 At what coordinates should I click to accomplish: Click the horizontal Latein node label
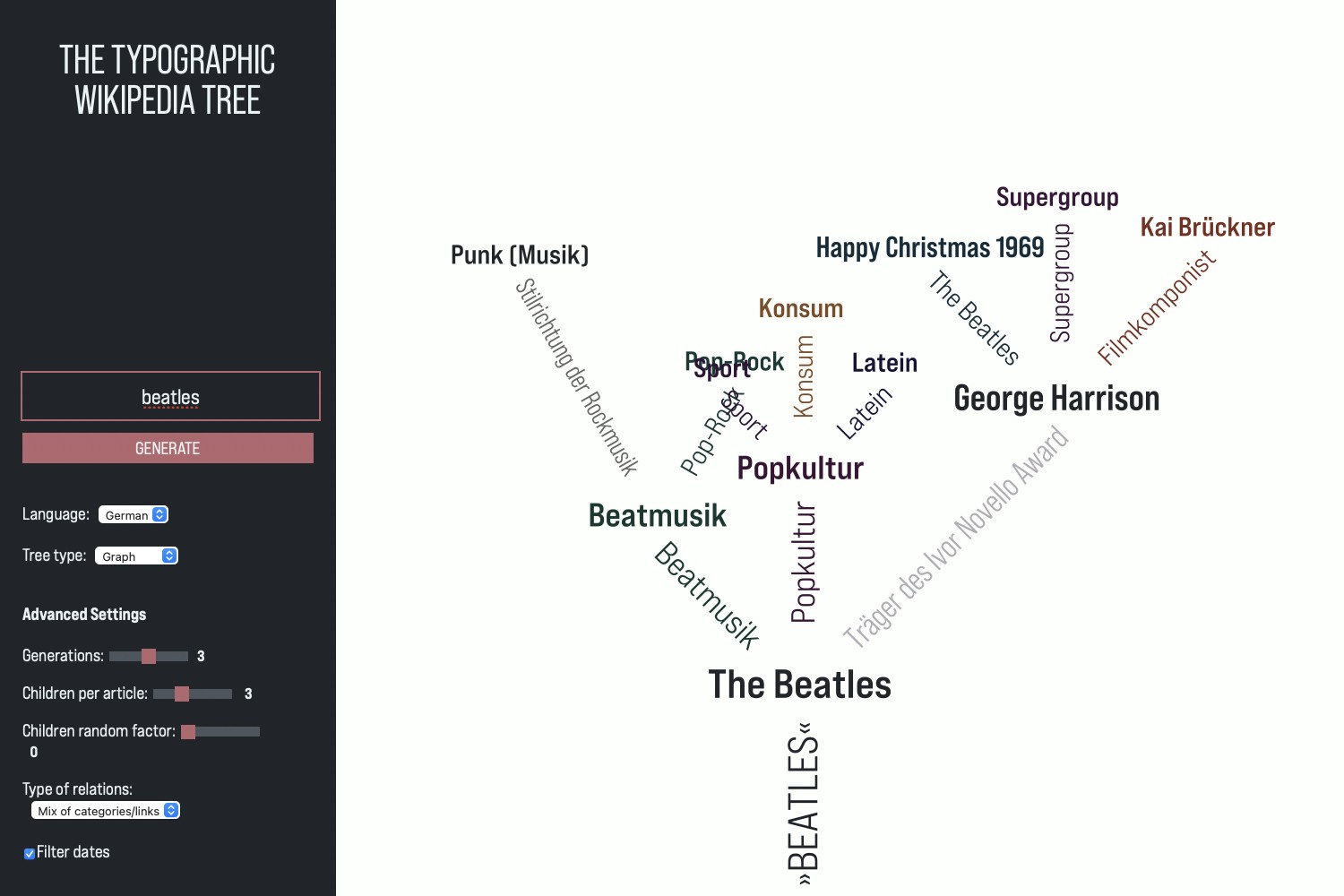click(884, 363)
